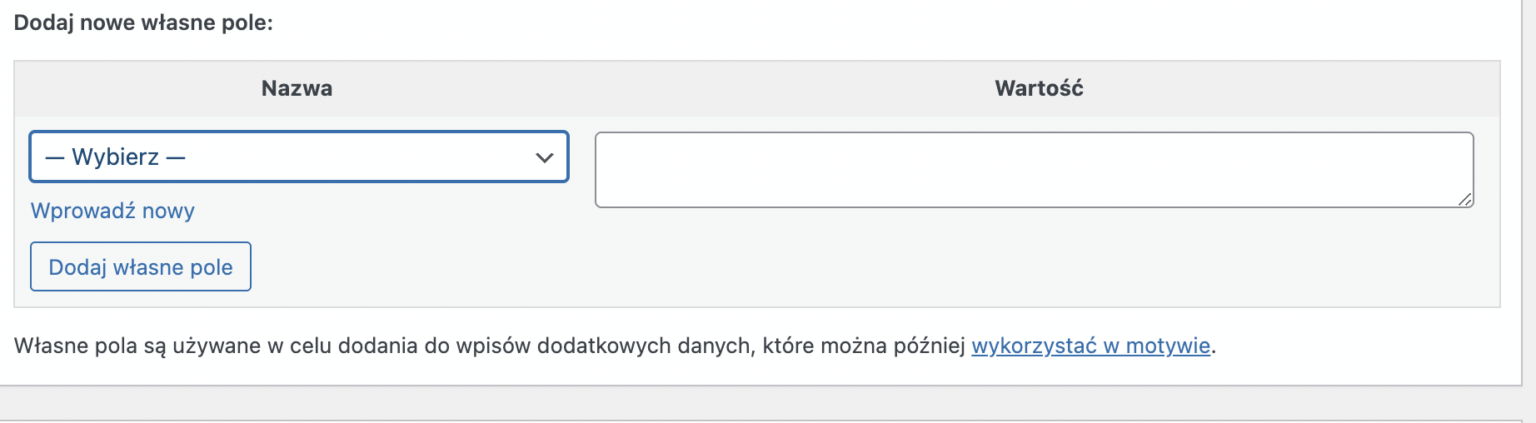Click the "Nazwa" column header
Screen dimensions: 1536x423
pos(297,88)
